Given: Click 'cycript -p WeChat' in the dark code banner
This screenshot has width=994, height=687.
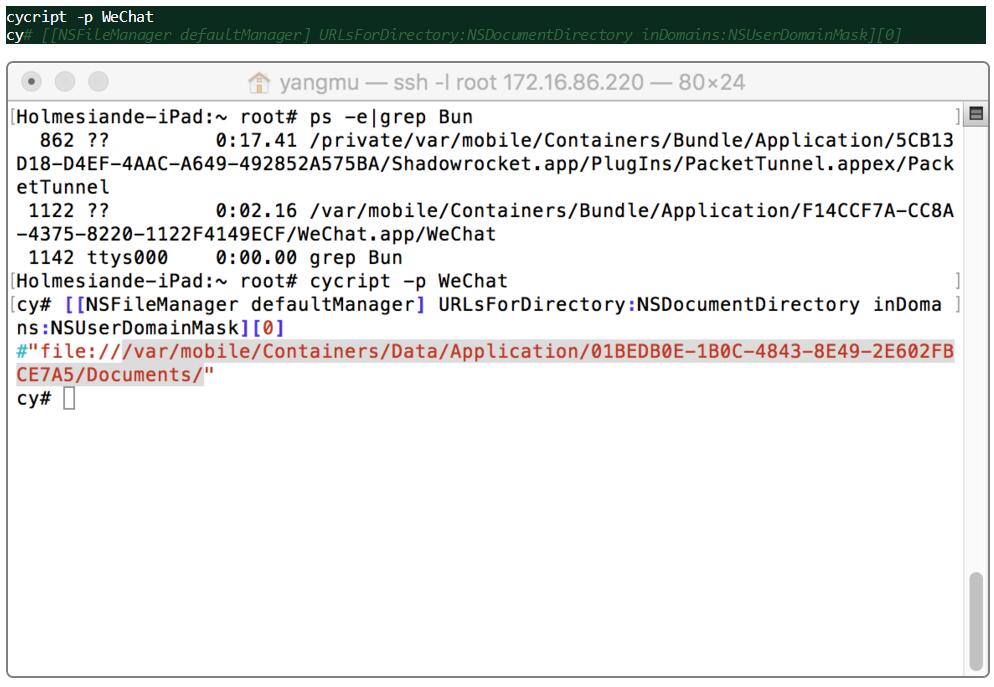Looking at the screenshot, I should click(80, 16).
